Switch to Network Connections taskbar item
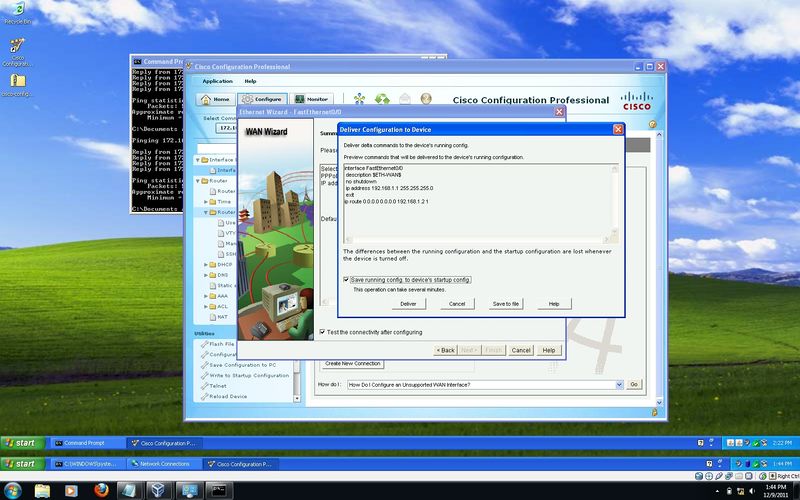This screenshot has width=800, height=500. coord(164,464)
